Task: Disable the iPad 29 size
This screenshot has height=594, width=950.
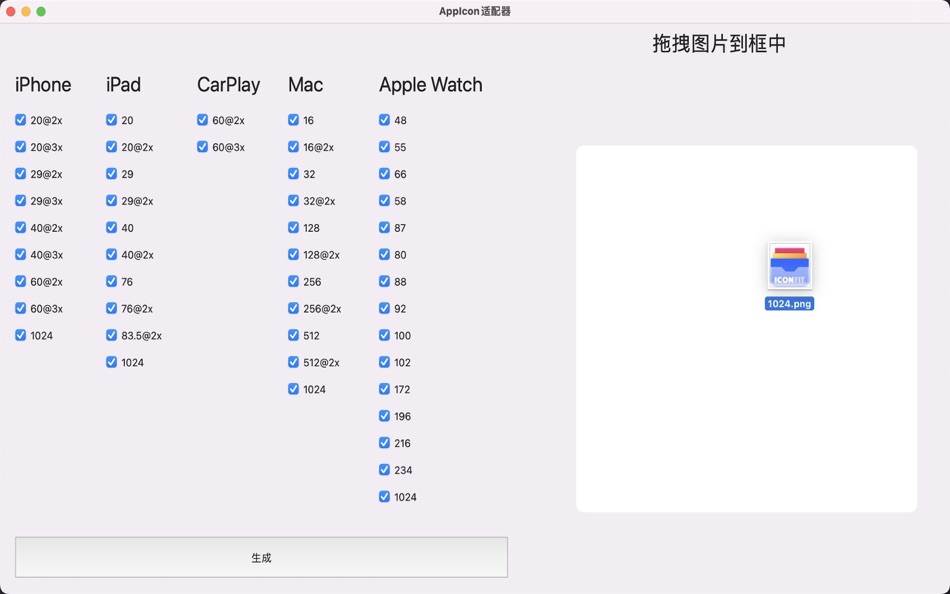Action: 111,174
